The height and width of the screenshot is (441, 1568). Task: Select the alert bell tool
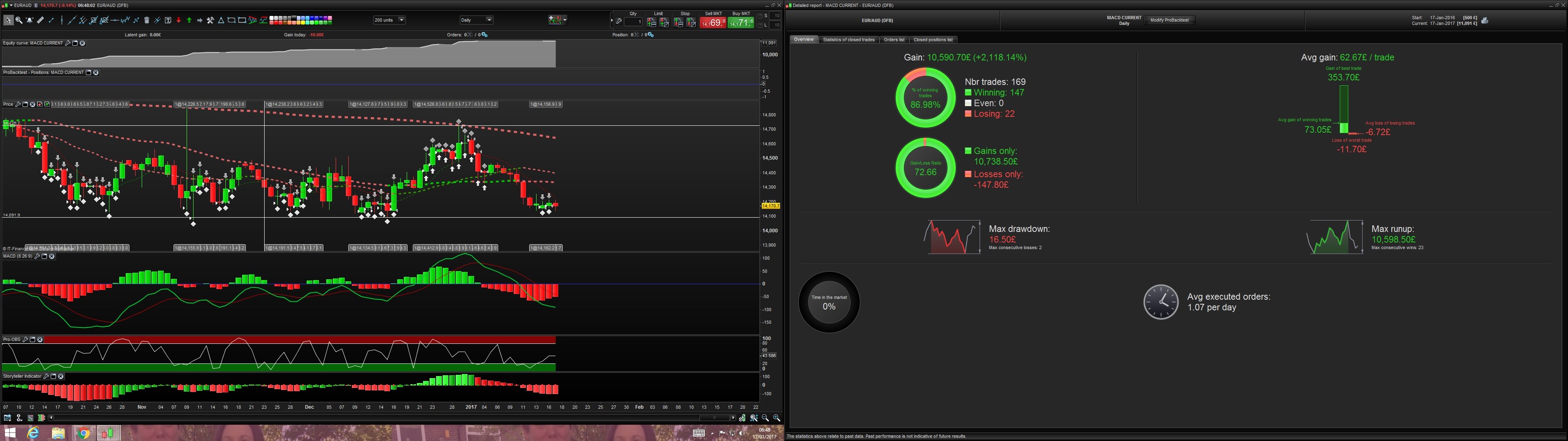[x=29, y=20]
